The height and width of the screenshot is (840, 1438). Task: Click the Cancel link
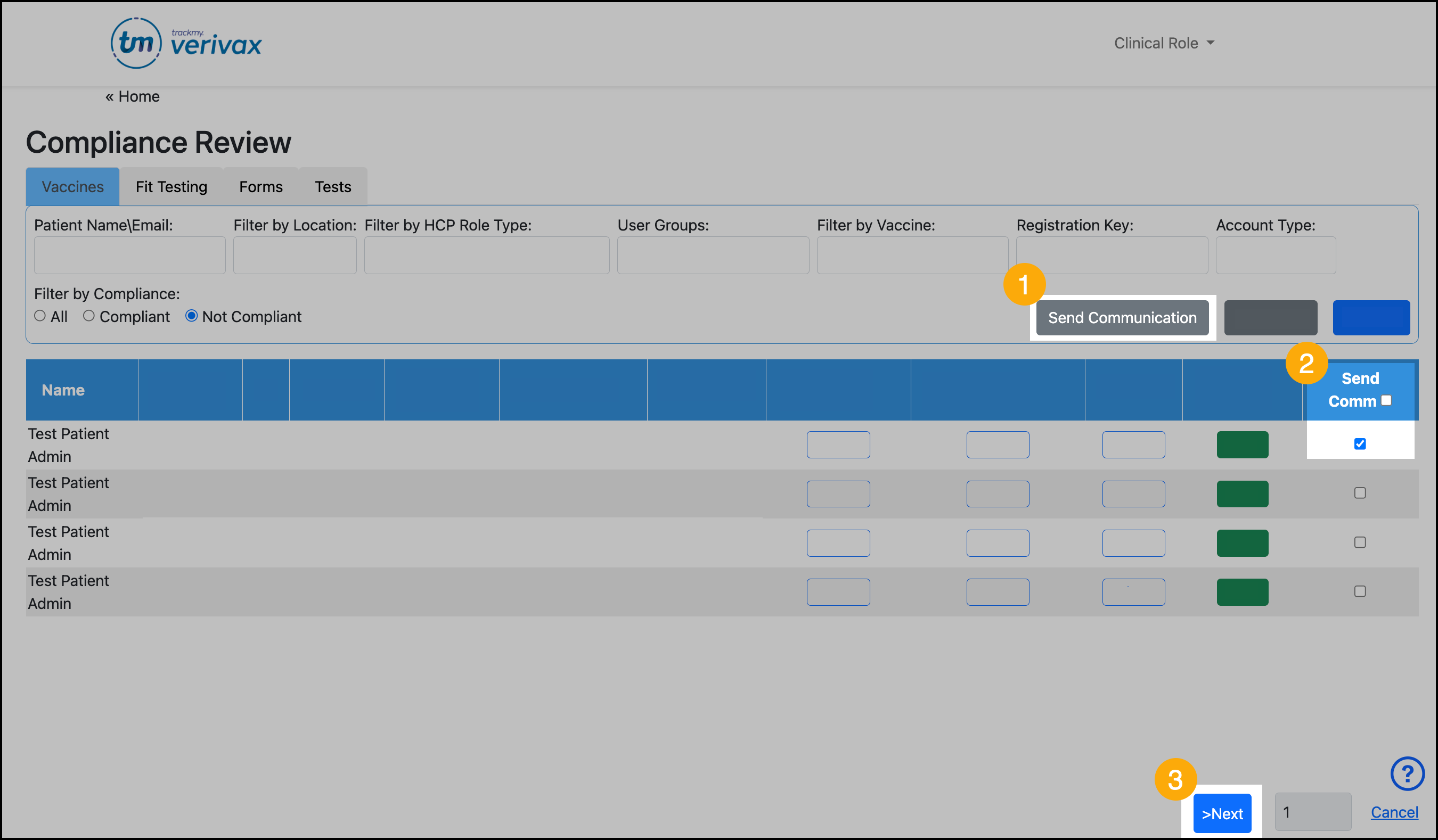pos(1394,812)
